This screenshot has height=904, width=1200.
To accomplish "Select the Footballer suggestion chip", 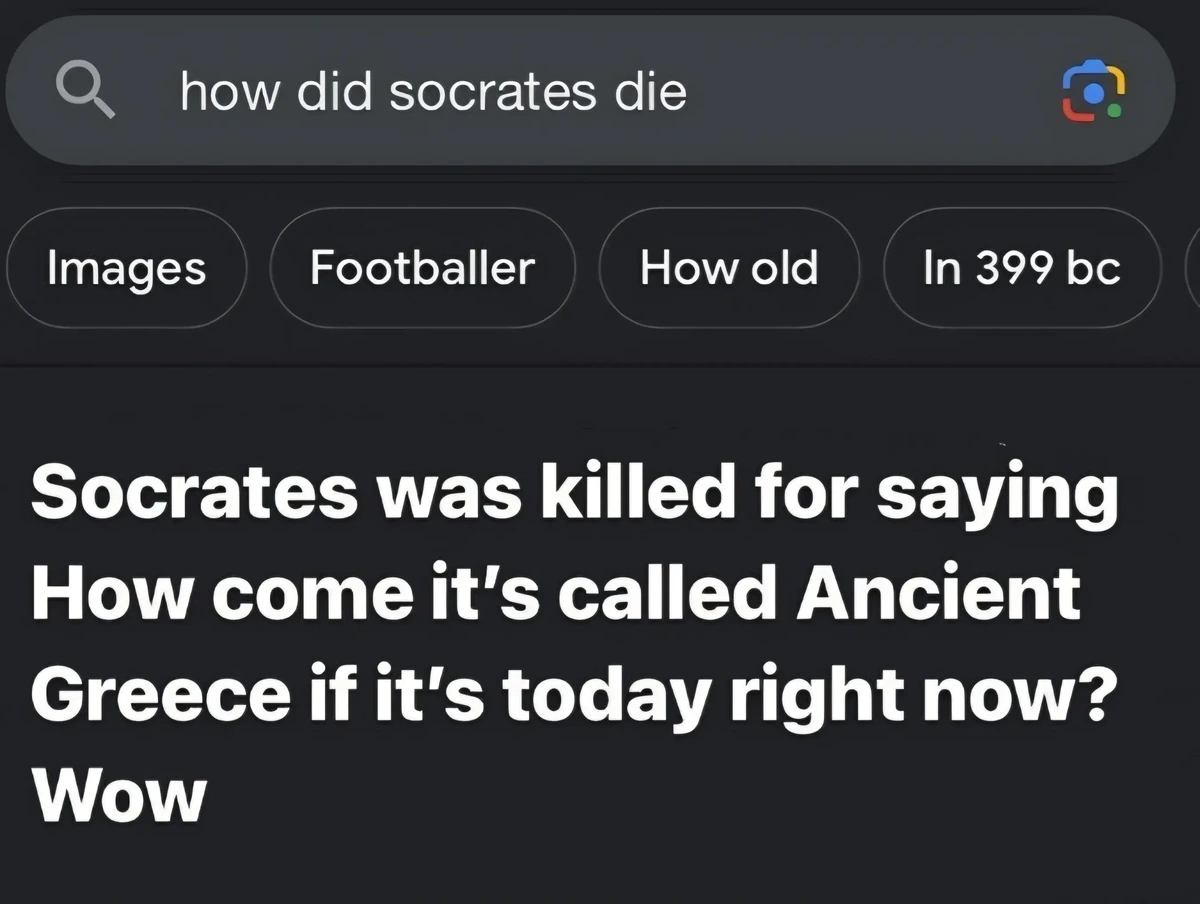I will click(x=422, y=268).
